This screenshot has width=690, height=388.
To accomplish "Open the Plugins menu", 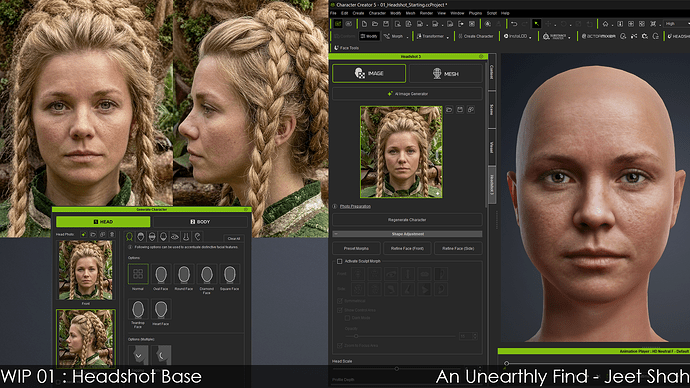I will [475, 13].
